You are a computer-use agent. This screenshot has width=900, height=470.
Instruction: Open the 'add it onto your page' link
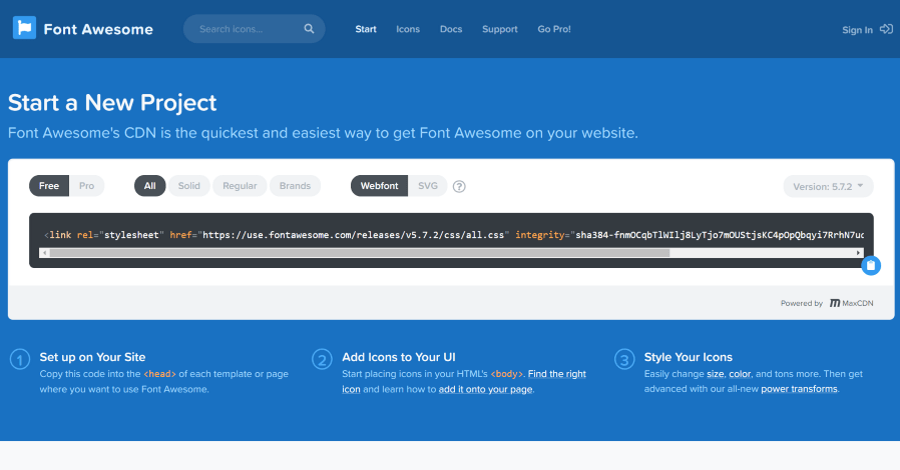[486, 389]
